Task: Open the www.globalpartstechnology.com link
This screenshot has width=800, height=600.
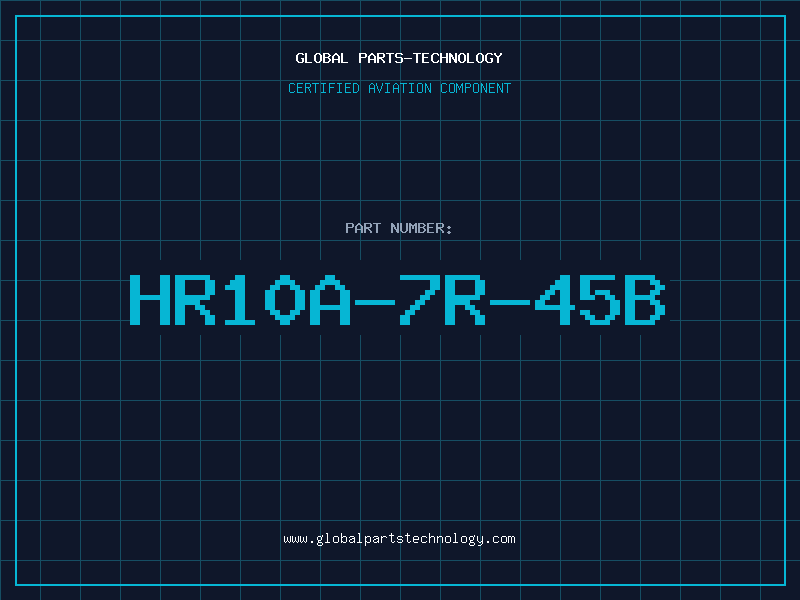Action: tap(399, 539)
